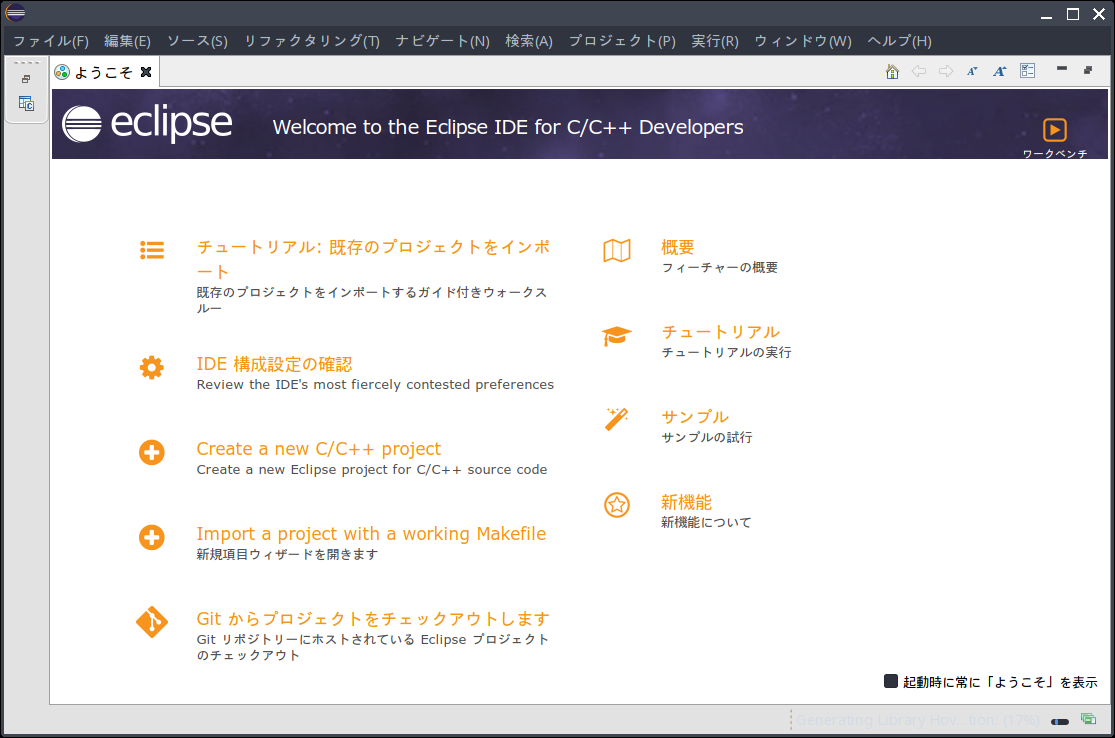Click the Home icon in Welcome toolbar
1115x738 pixels.
coord(892,71)
